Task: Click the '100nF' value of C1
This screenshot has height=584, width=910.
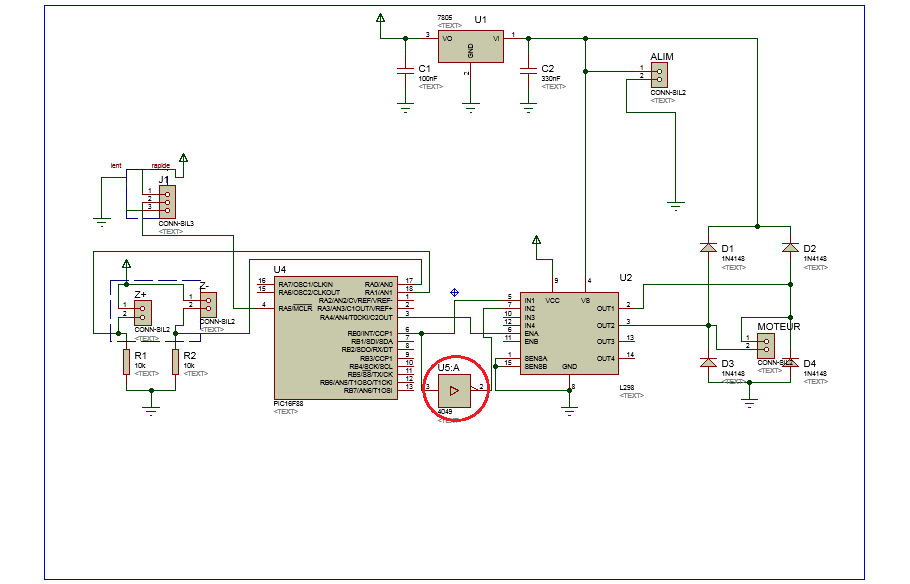Action: pos(428,78)
